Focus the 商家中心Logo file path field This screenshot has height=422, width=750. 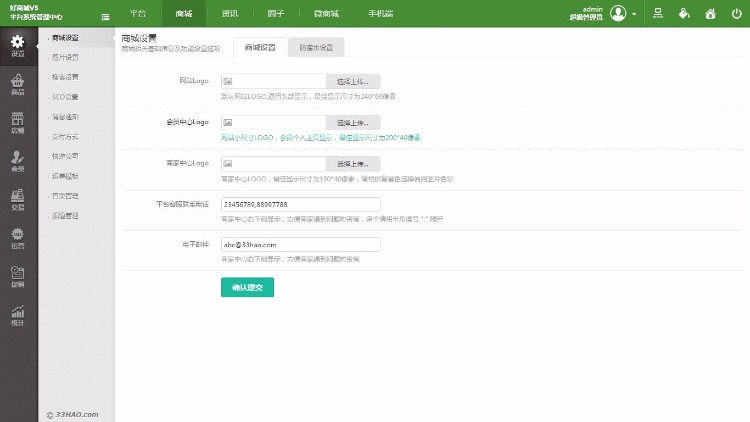pos(274,164)
